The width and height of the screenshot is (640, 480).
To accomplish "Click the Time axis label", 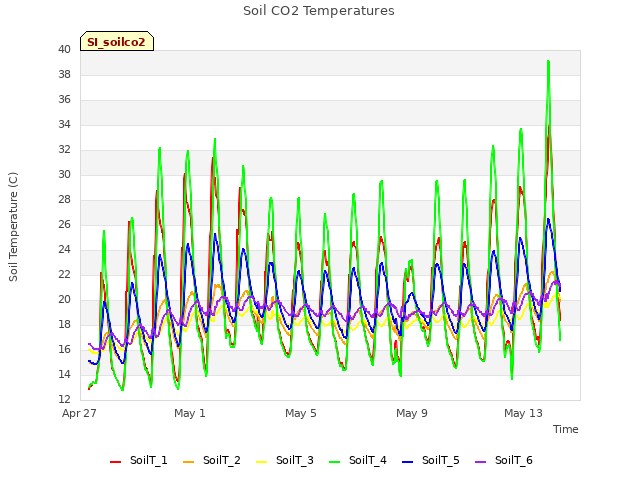I will click(x=566, y=429).
